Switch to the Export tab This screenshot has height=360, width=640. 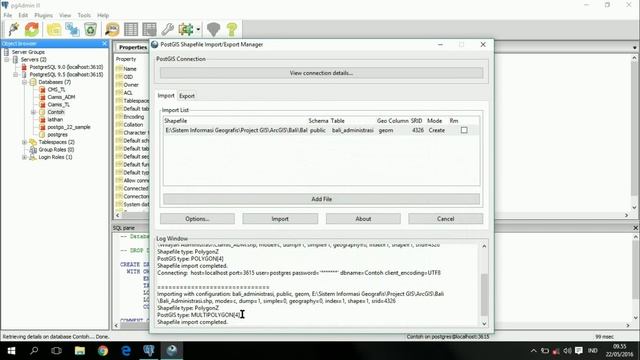(187, 96)
